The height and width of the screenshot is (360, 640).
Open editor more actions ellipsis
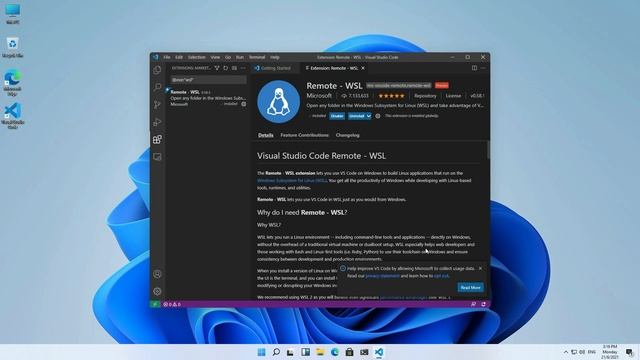tap(483, 68)
